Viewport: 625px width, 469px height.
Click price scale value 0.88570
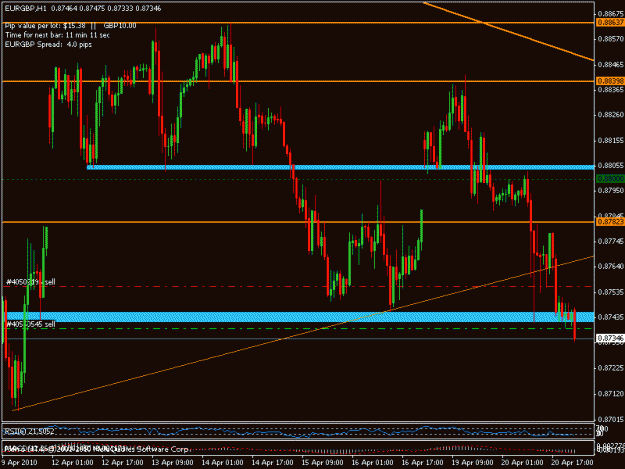coord(610,39)
